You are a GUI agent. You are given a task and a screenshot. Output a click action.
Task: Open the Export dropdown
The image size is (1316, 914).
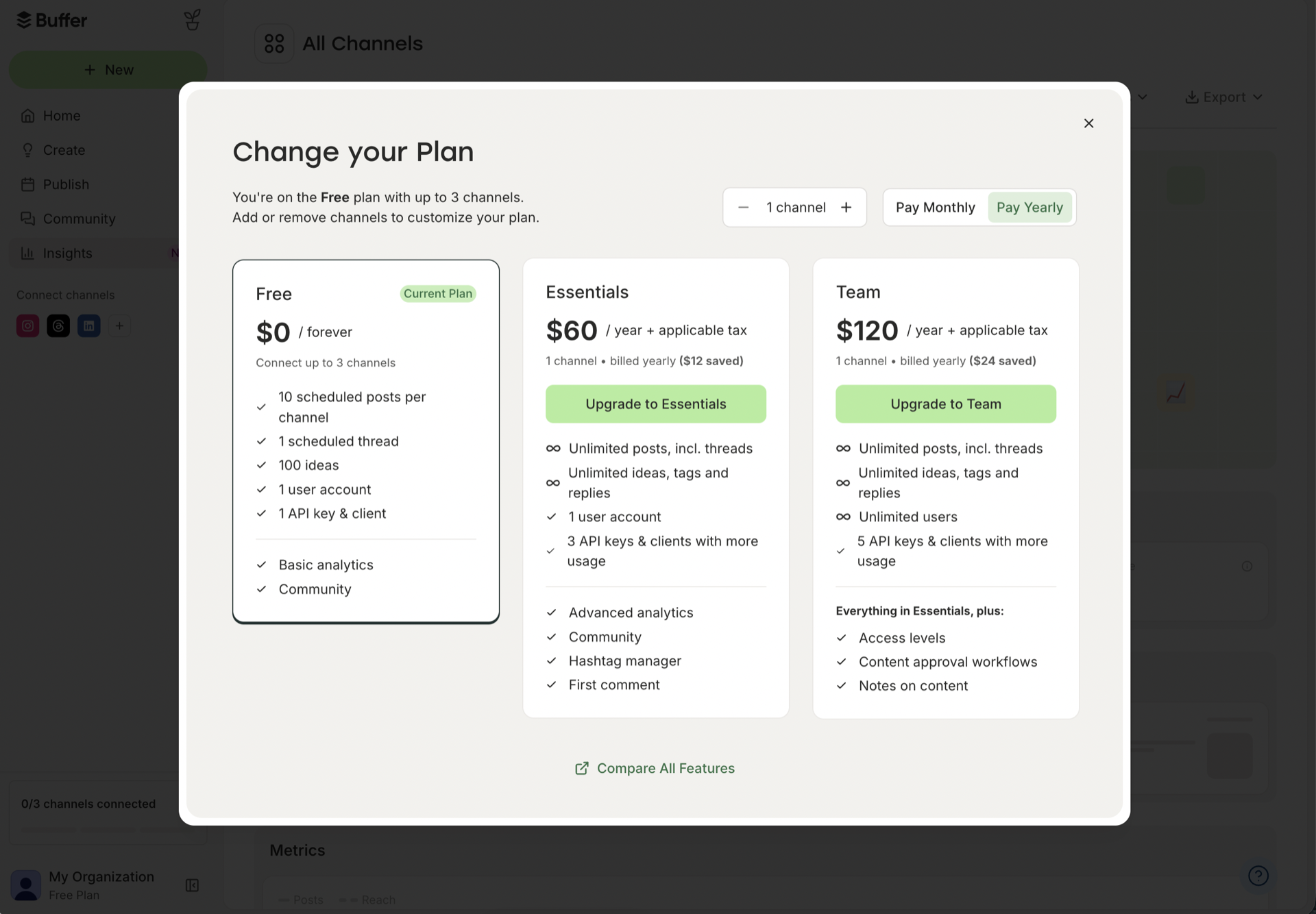click(x=1224, y=97)
